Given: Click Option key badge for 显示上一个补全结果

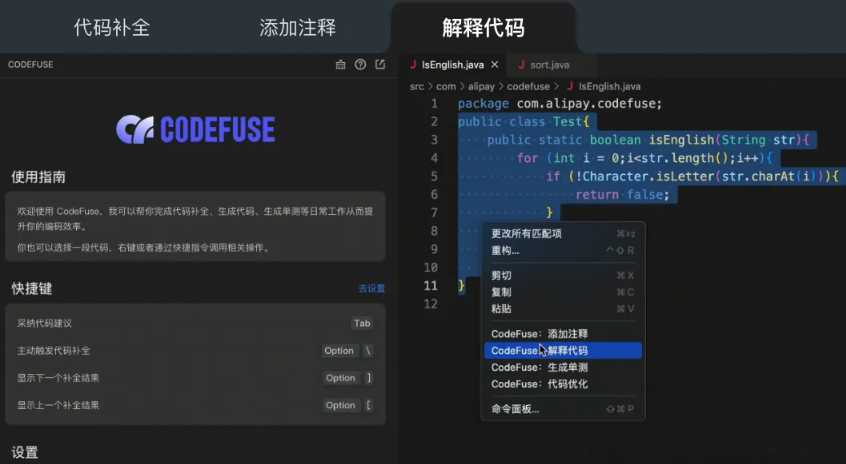Looking at the screenshot, I should coord(340,406).
